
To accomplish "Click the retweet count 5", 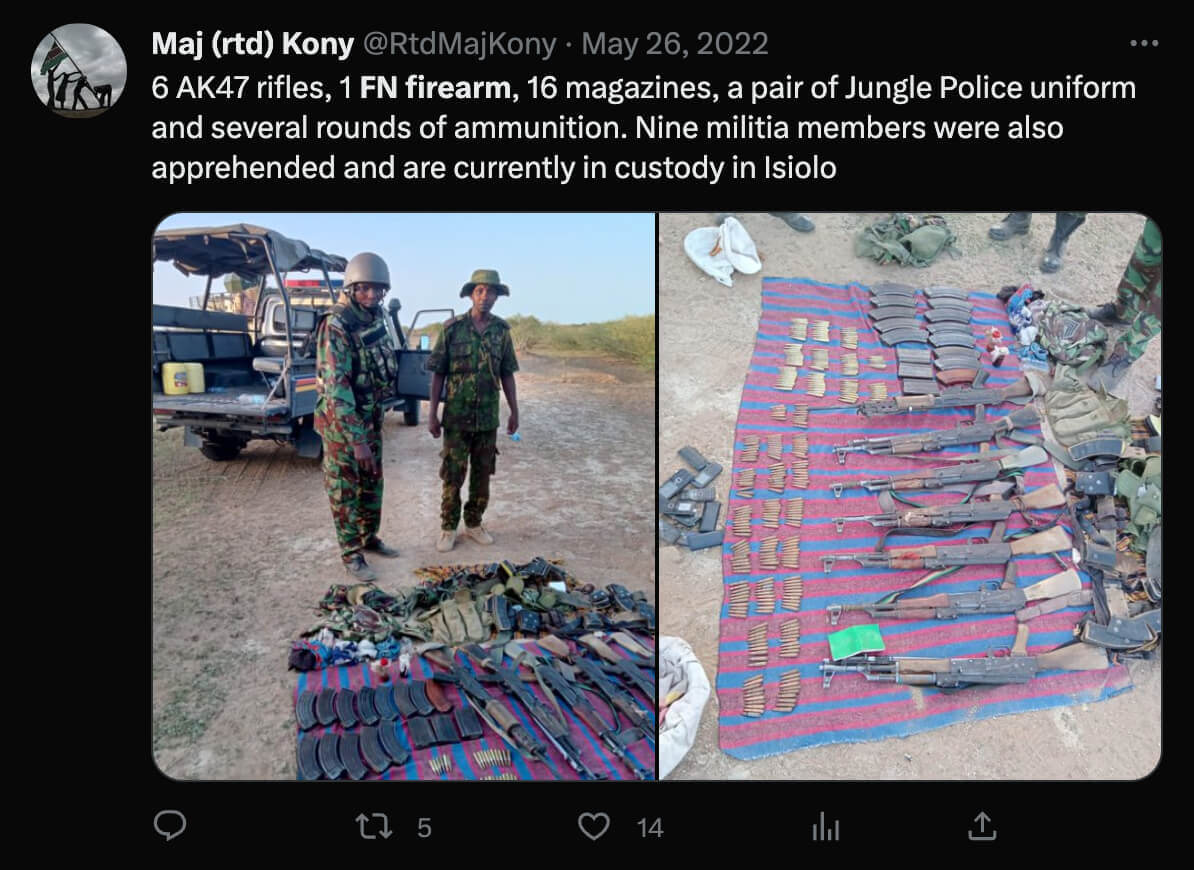I will (x=424, y=828).
